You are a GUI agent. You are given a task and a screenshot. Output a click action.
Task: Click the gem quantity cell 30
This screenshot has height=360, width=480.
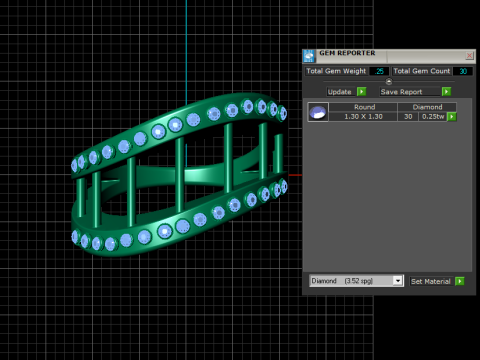(408, 117)
